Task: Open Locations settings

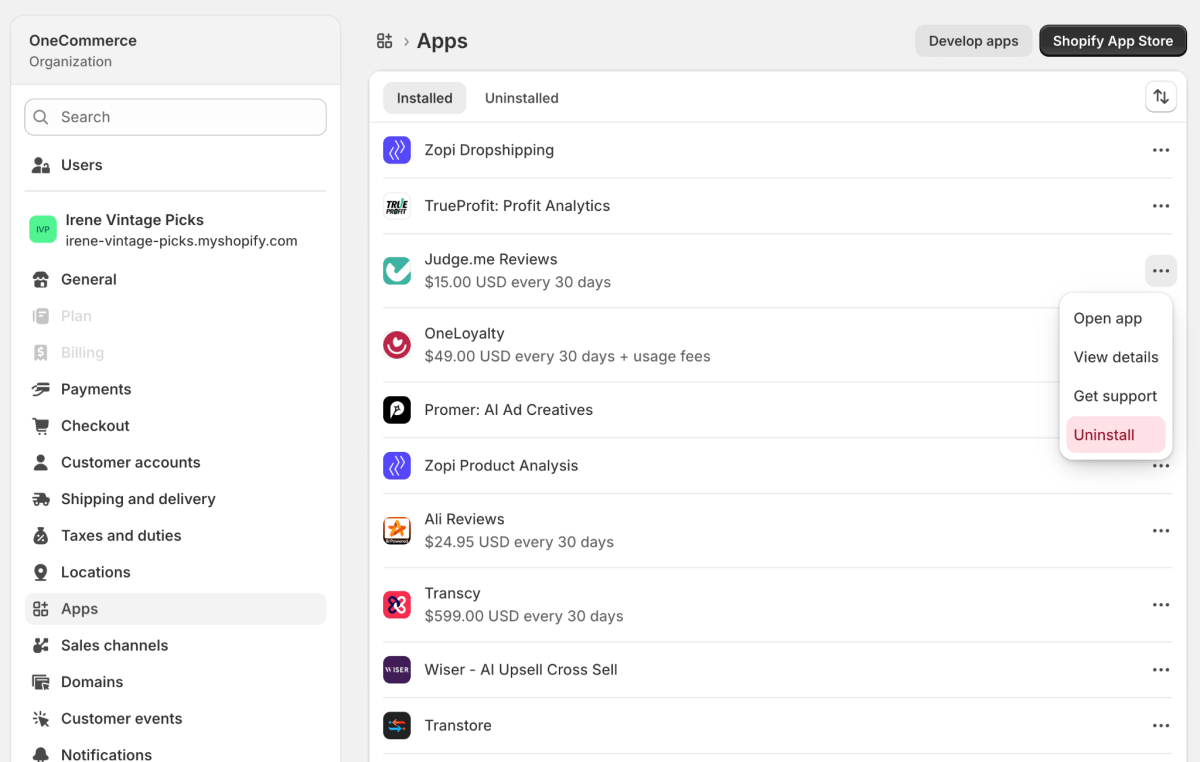Action: pyautogui.click(x=175, y=572)
